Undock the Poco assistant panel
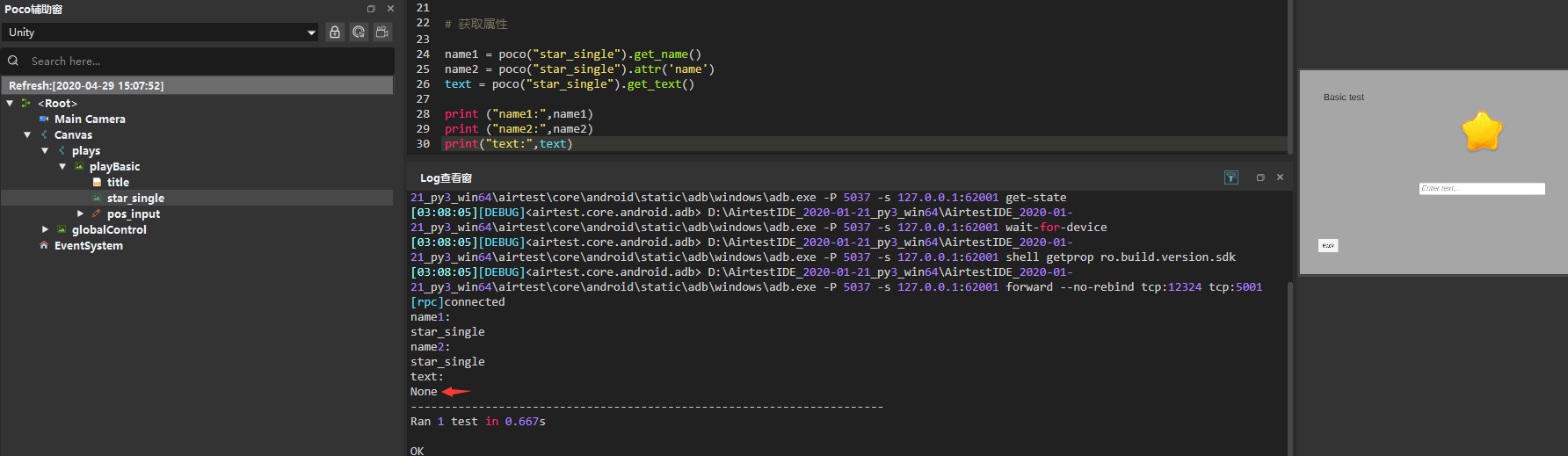 371,9
